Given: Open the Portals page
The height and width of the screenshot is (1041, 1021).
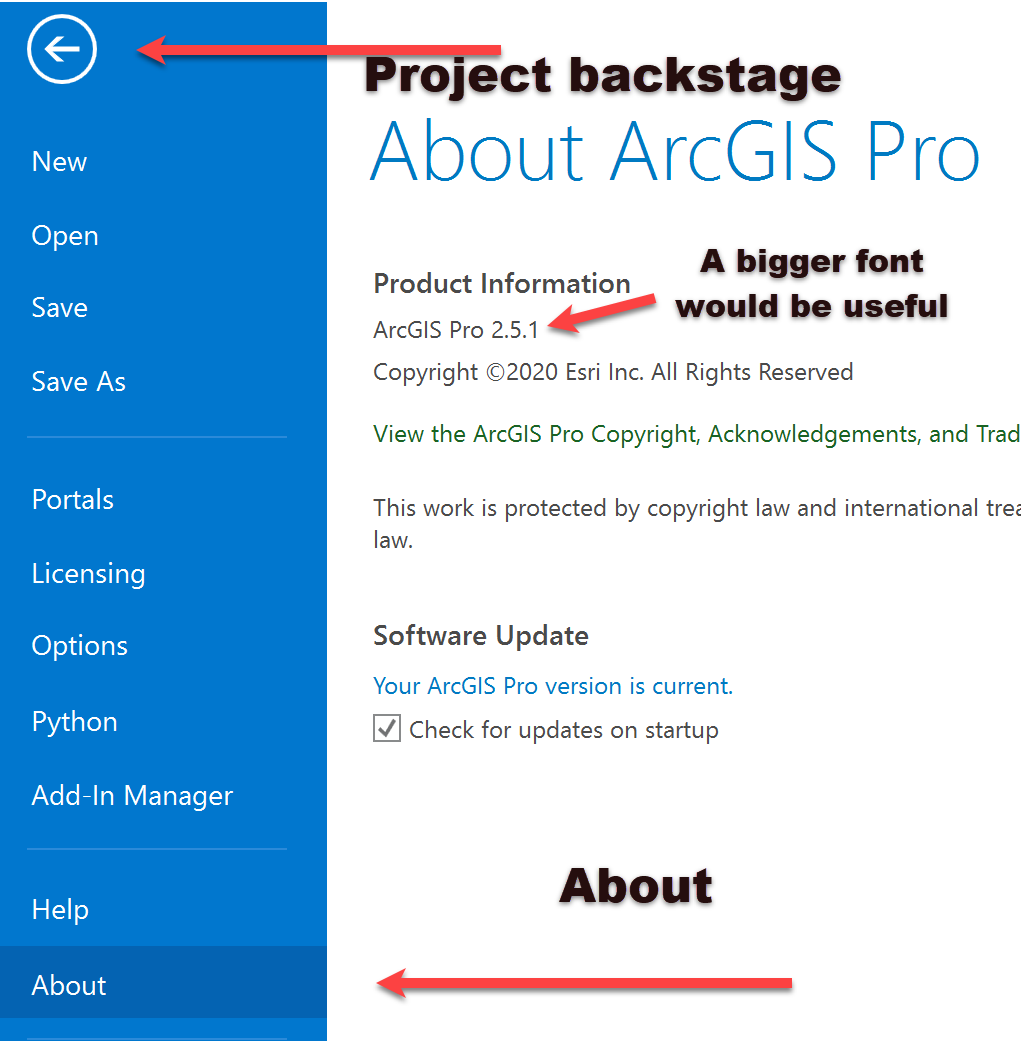Looking at the screenshot, I should pyautogui.click(x=73, y=500).
